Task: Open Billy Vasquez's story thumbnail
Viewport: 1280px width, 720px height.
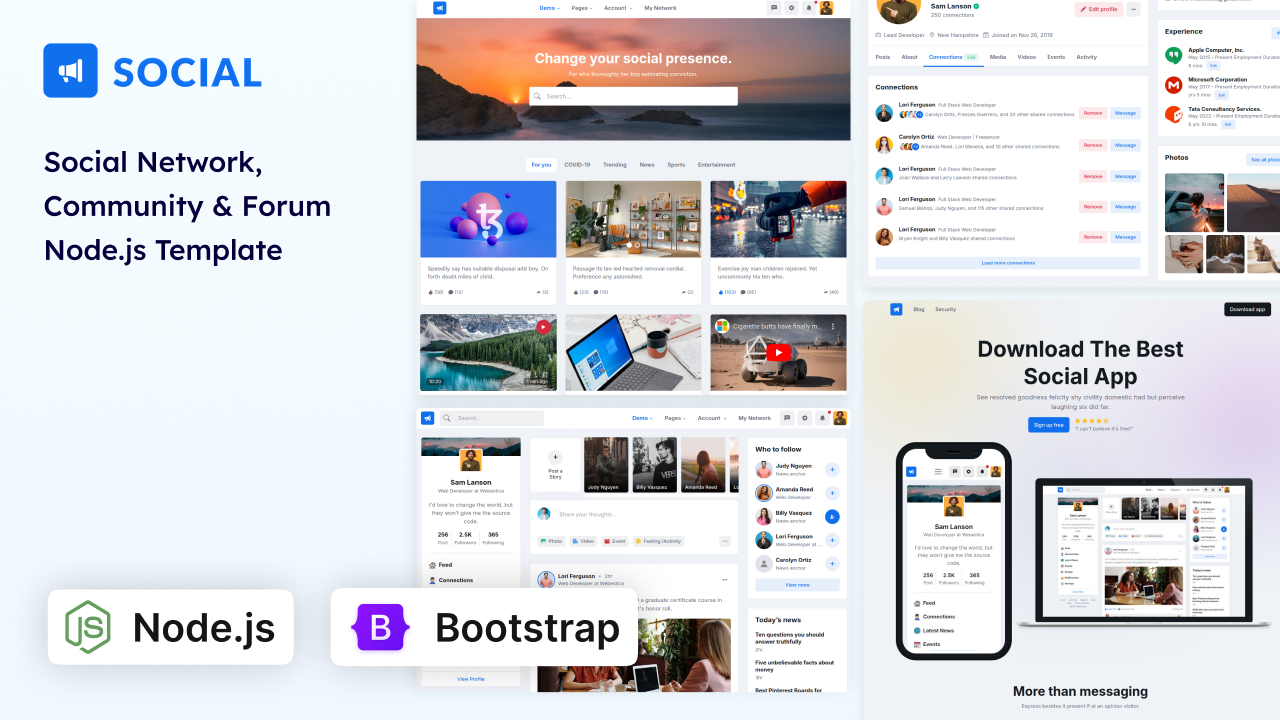Action: pos(655,465)
